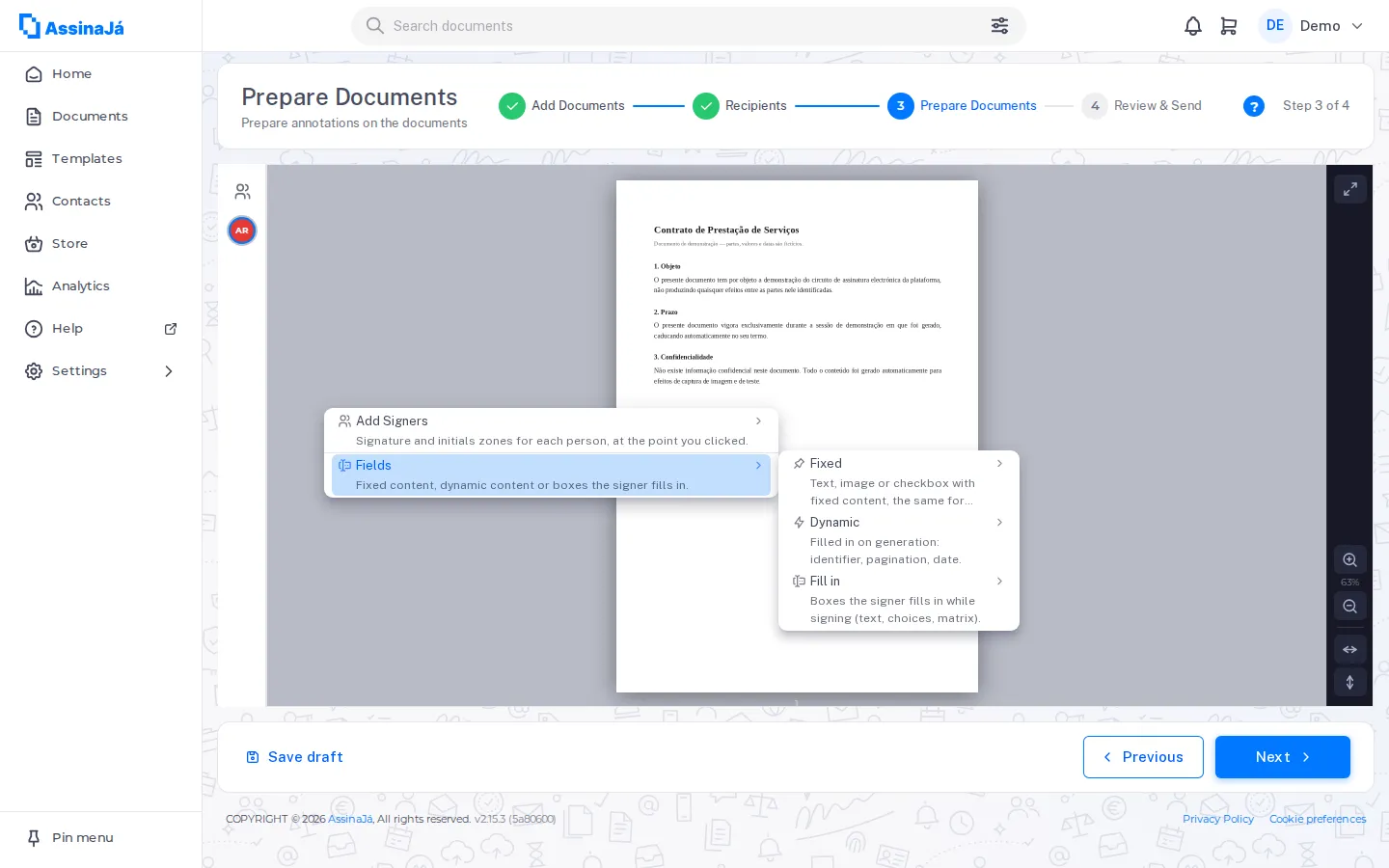This screenshot has width=1389, height=868.
Task: Open the notifications bell
Action: [x=1193, y=26]
